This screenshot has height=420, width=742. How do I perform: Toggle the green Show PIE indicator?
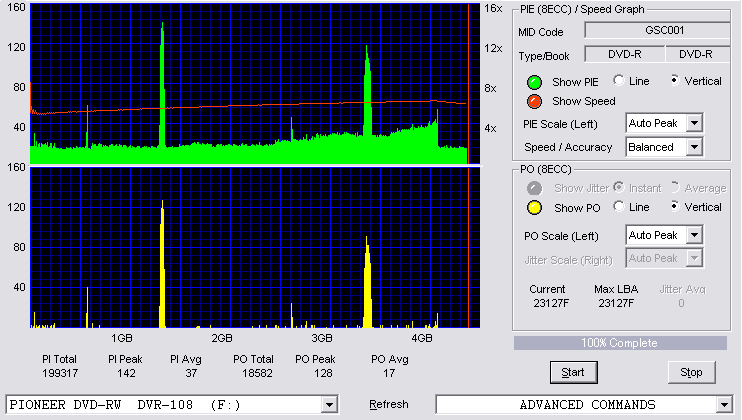pos(534,82)
